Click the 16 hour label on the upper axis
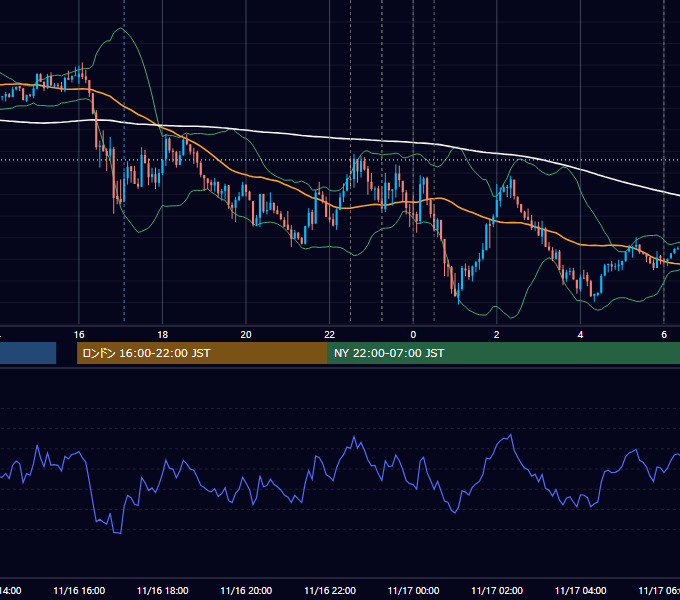This screenshot has height=600, width=680. click(79, 335)
